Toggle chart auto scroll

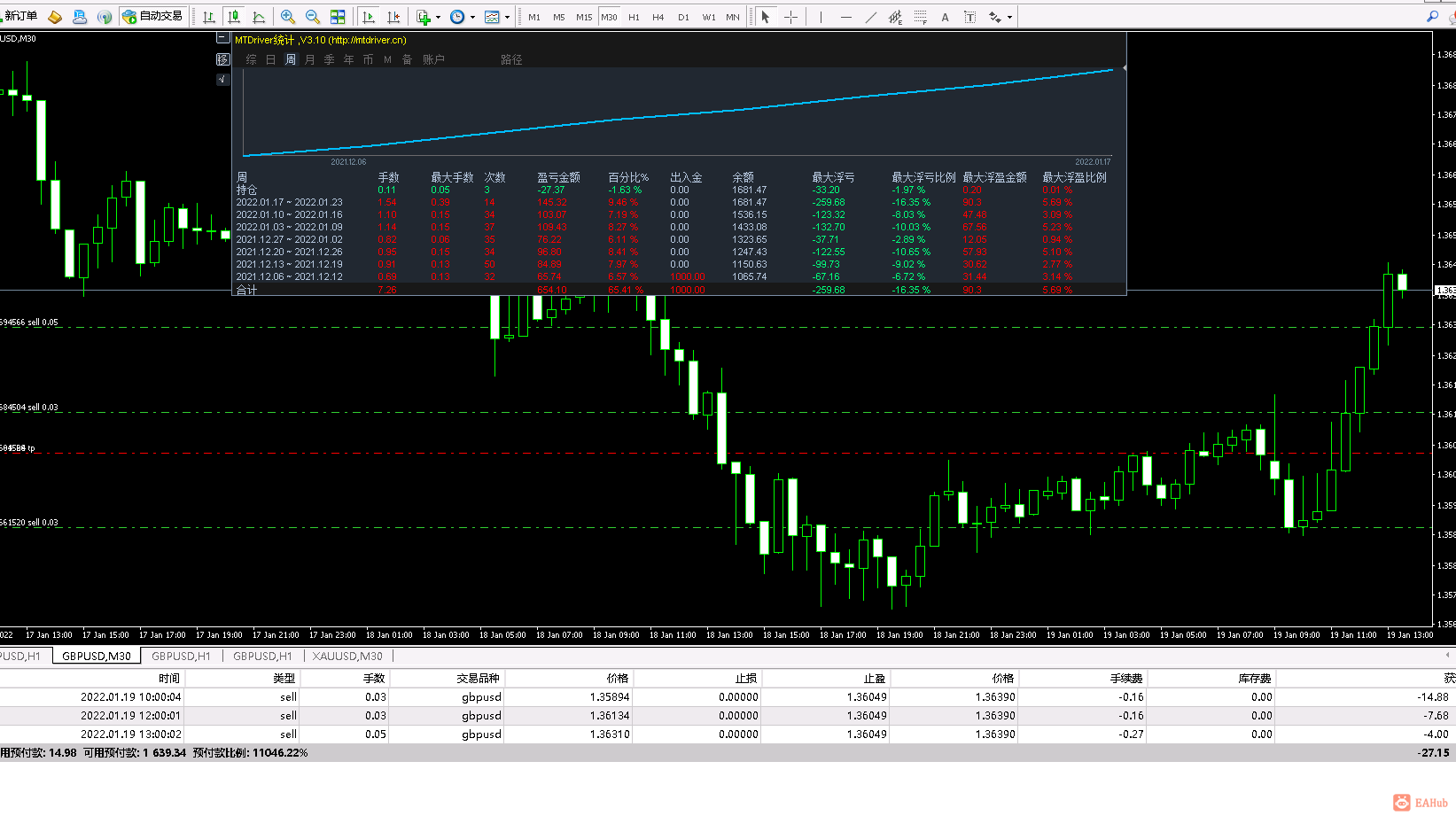click(369, 17)
